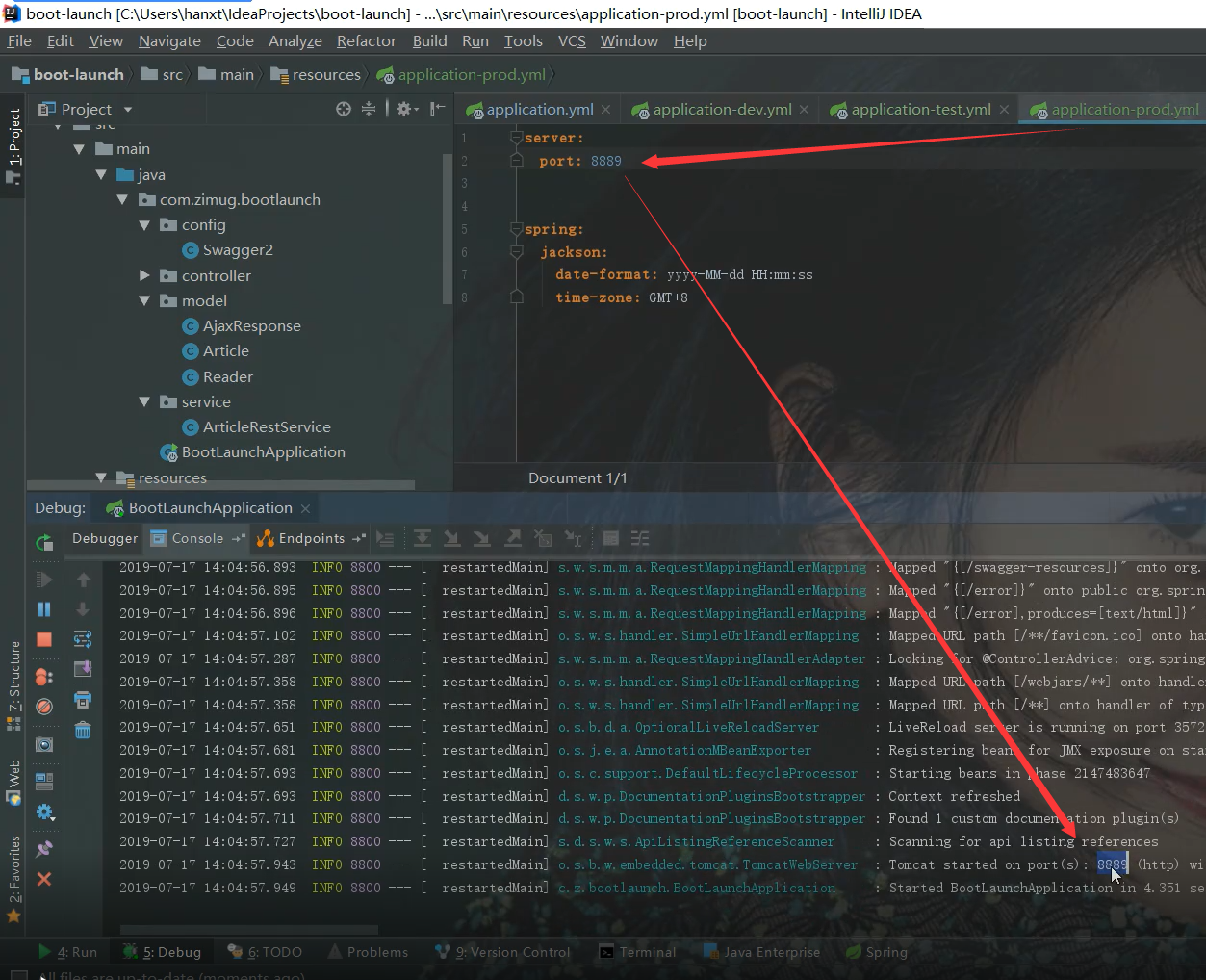
Task: Click the Step Over debug icon
Action: [x=422, y=539]
